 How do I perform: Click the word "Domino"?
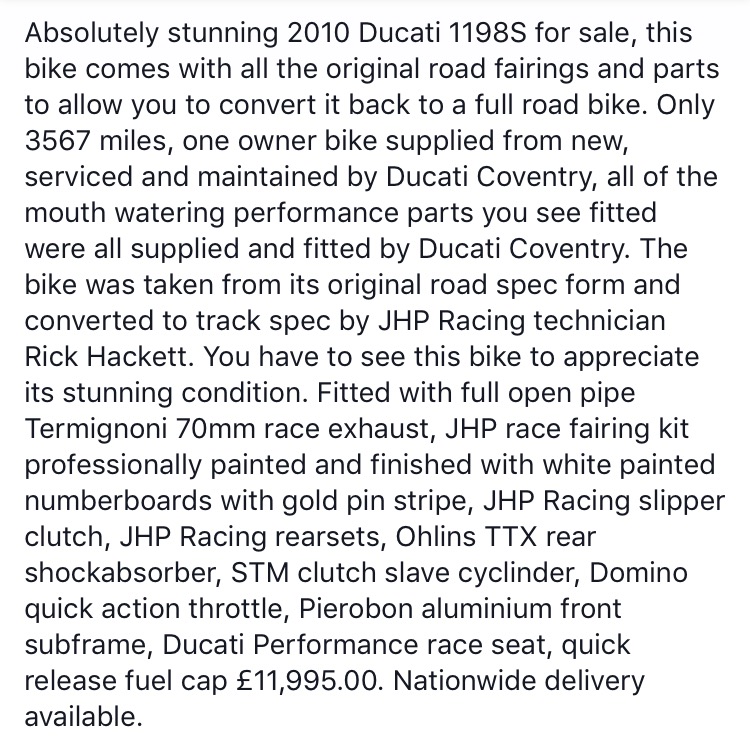639,573
